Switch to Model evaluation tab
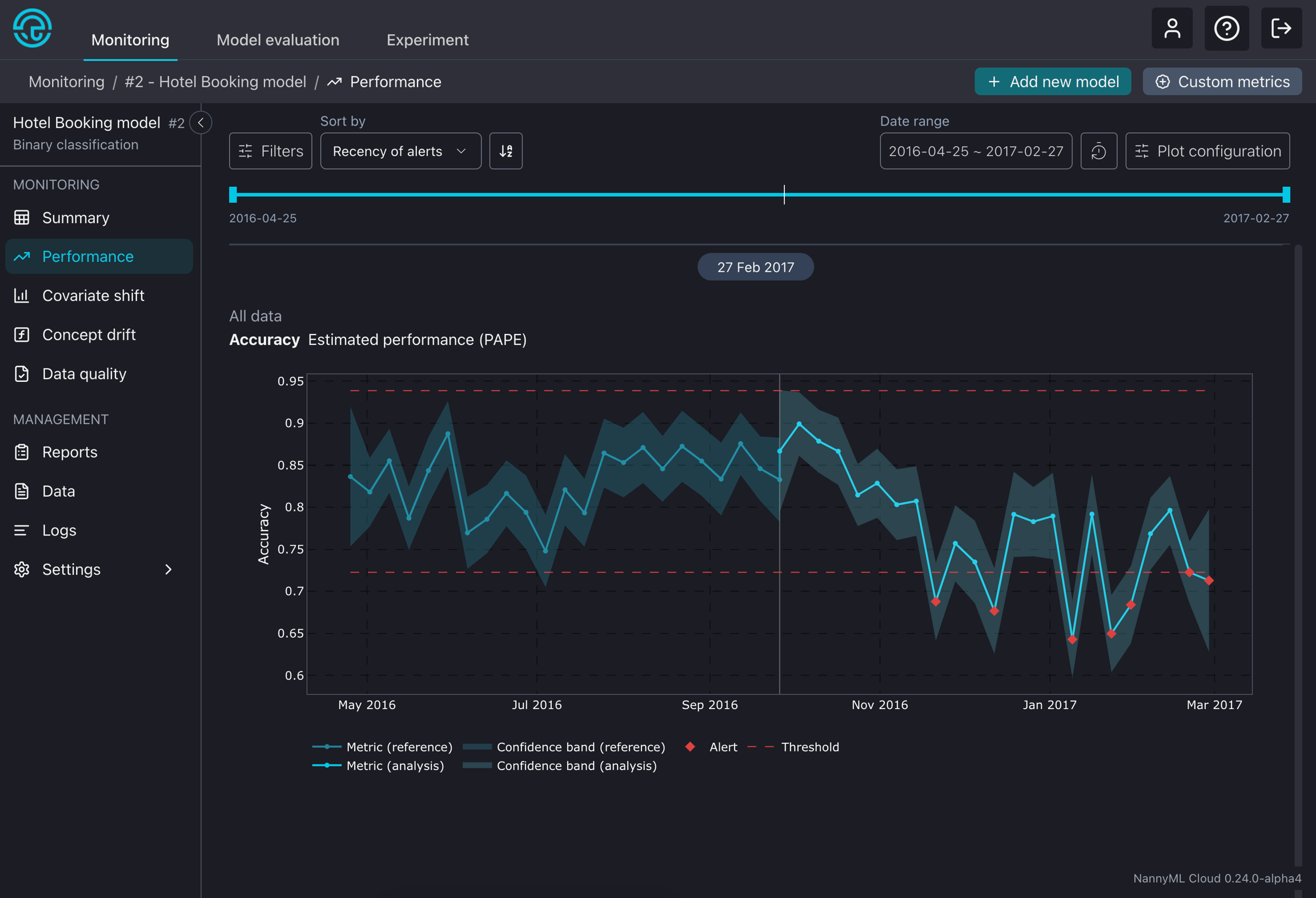 [x=278, y=40]
